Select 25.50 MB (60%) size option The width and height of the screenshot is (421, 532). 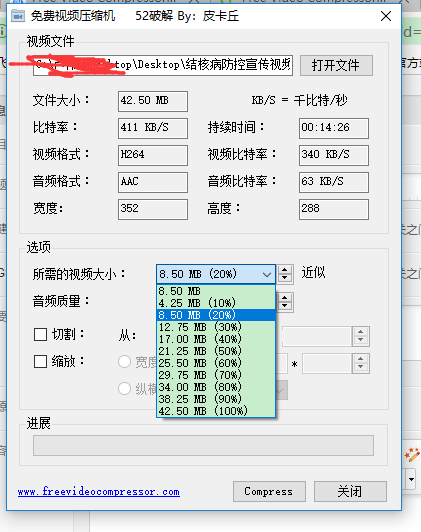pyautogui.click(x=216, y=363)
